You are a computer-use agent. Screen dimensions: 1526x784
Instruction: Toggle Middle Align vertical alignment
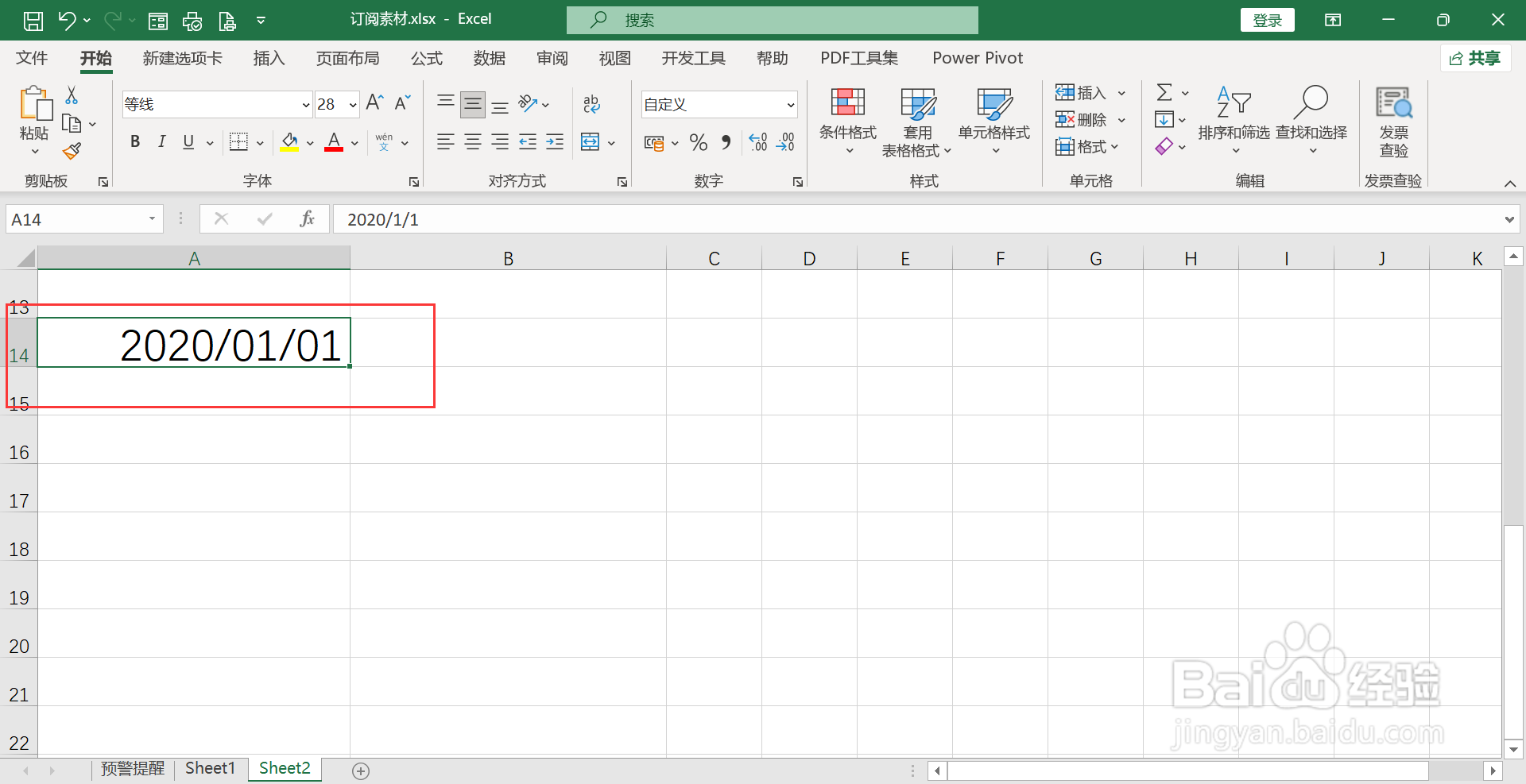(473, 104)
